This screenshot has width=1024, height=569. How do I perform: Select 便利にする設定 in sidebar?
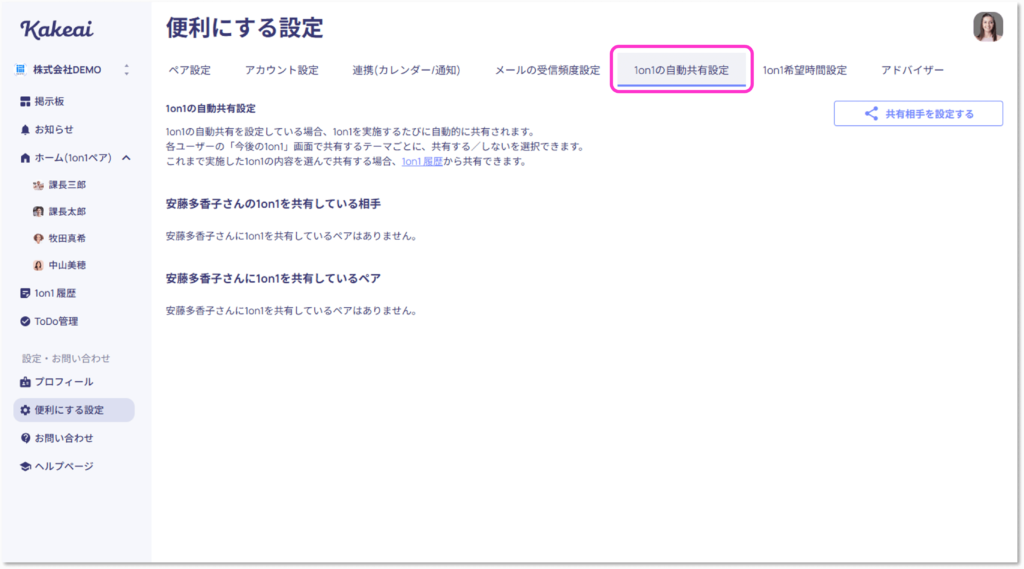point(74,410)
